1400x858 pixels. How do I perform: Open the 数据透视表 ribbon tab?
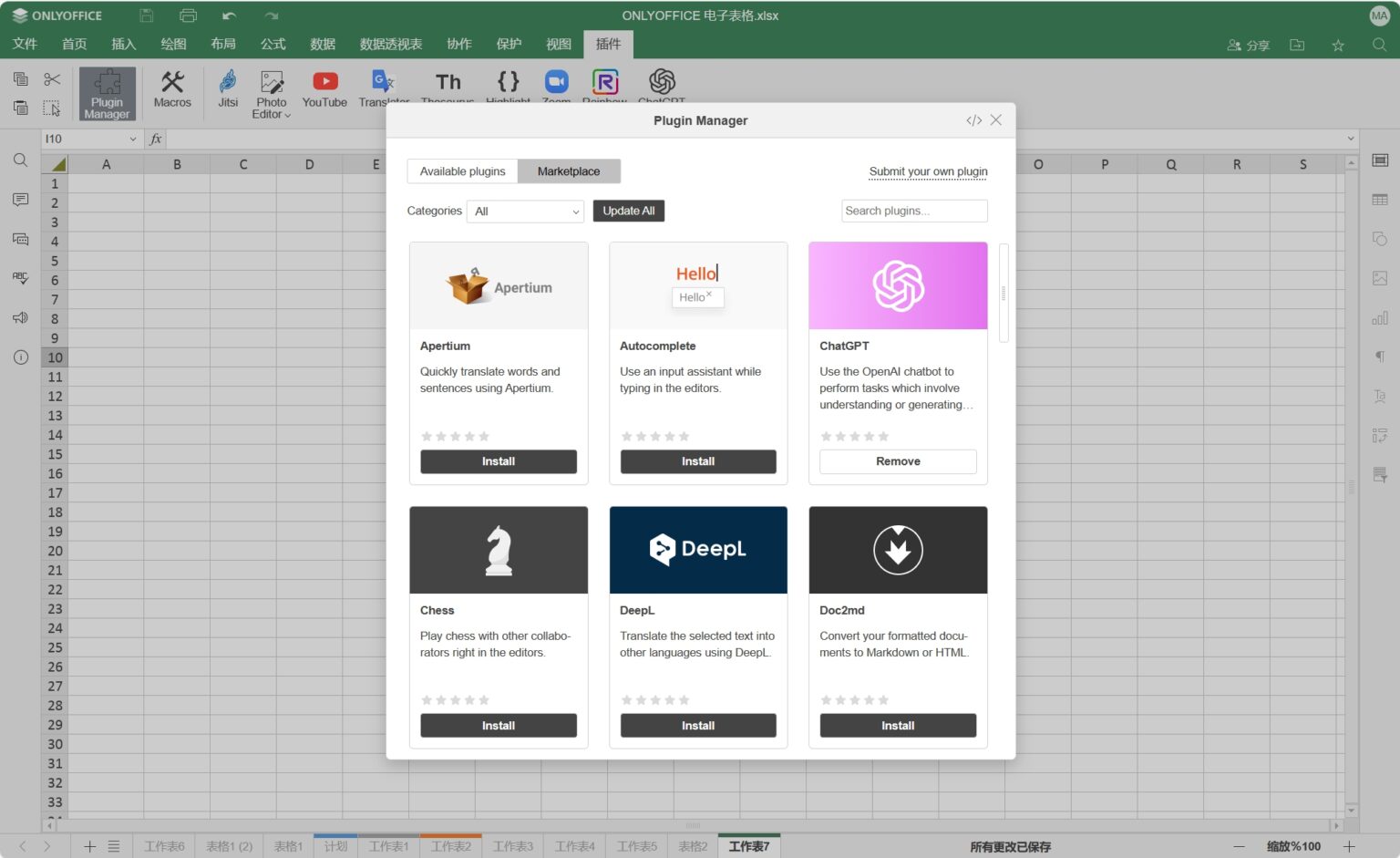pyautogui.click(x=390, y=44)
